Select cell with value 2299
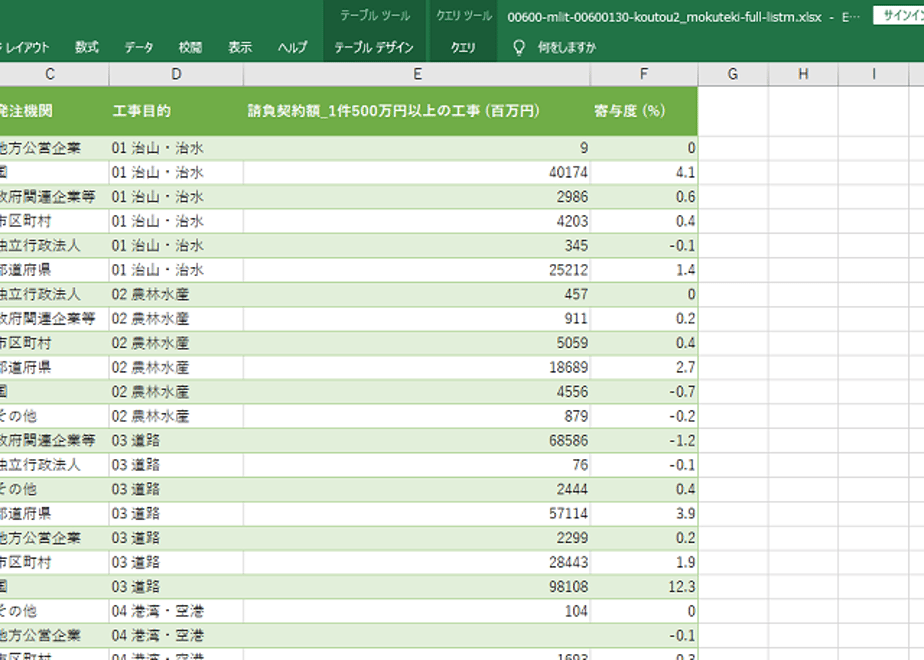The width and height of the screenshot is (924, 660). (x=417, y=538)
